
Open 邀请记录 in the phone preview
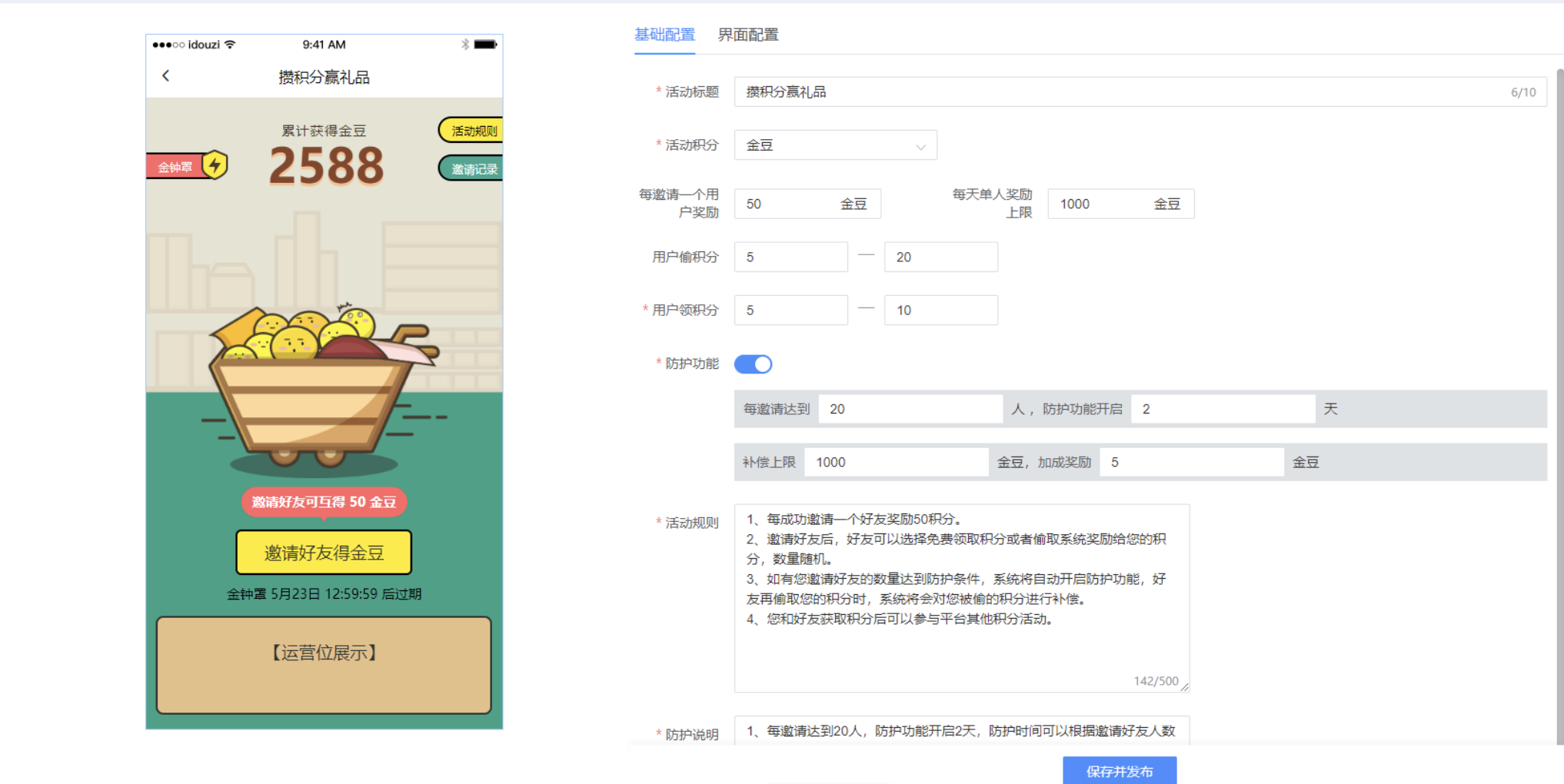coord(472,169)
